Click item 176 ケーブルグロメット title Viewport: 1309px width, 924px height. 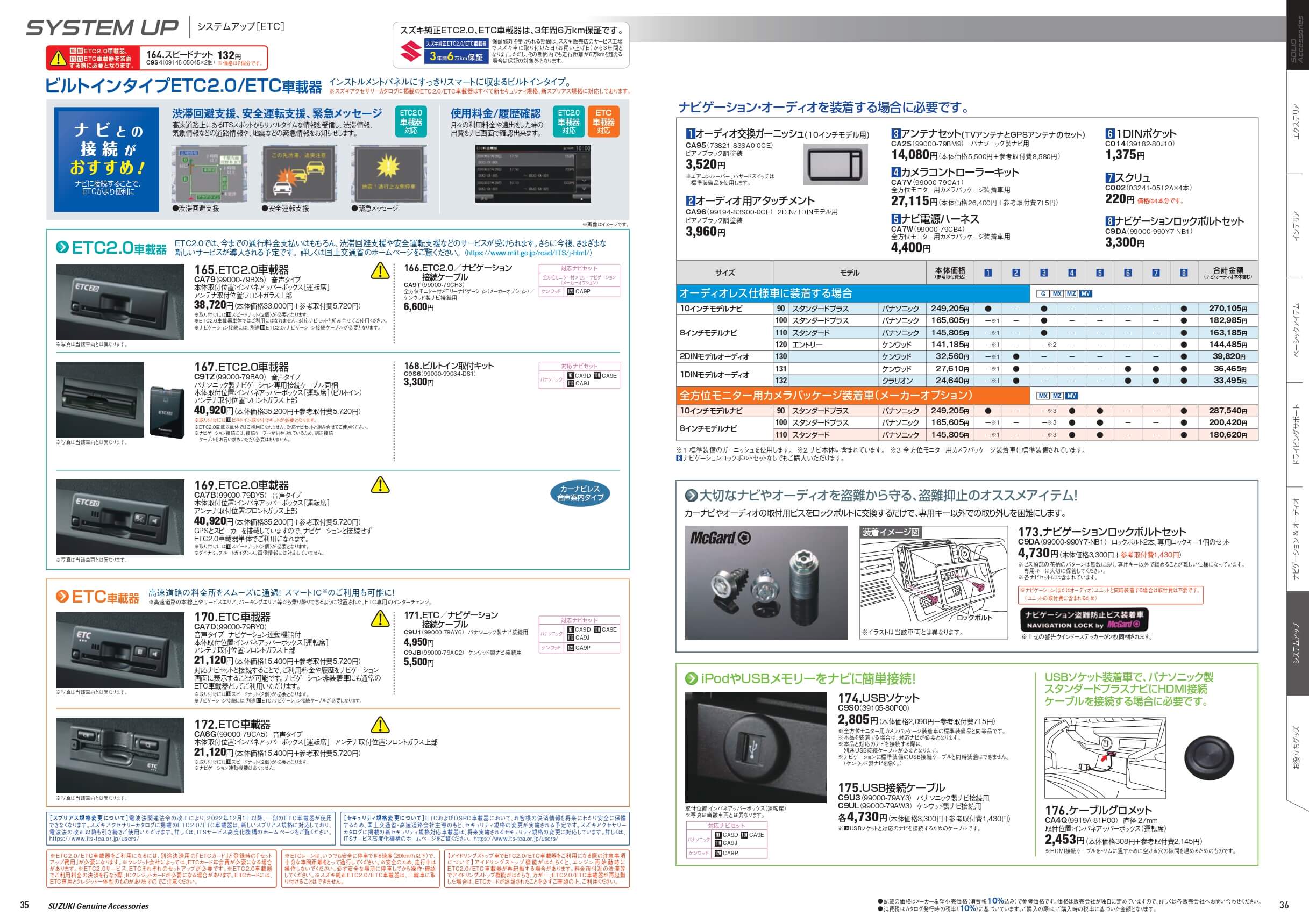click(x=1098, y=810)
